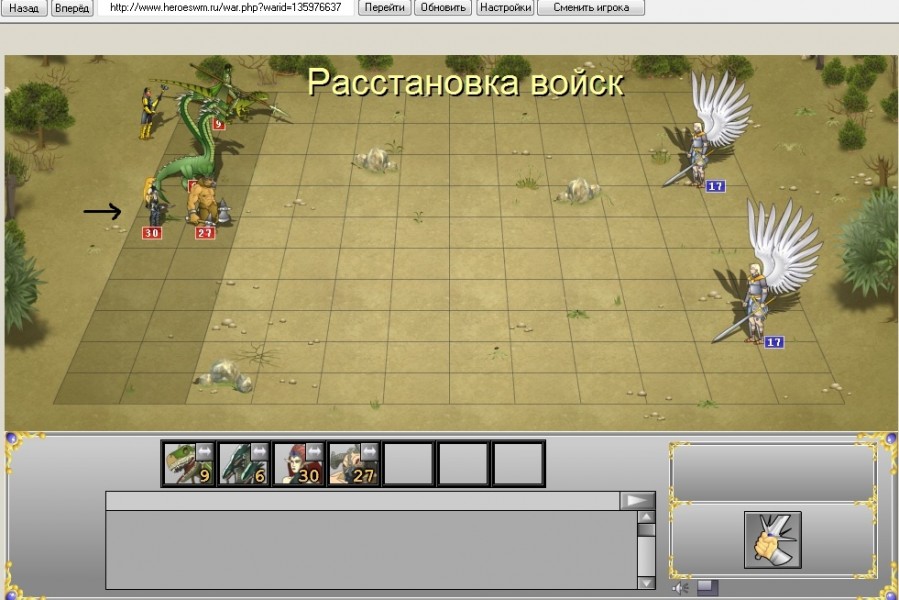899x600 pixels.
Task: Click into the chat message input field
Action: pos(362,501)
